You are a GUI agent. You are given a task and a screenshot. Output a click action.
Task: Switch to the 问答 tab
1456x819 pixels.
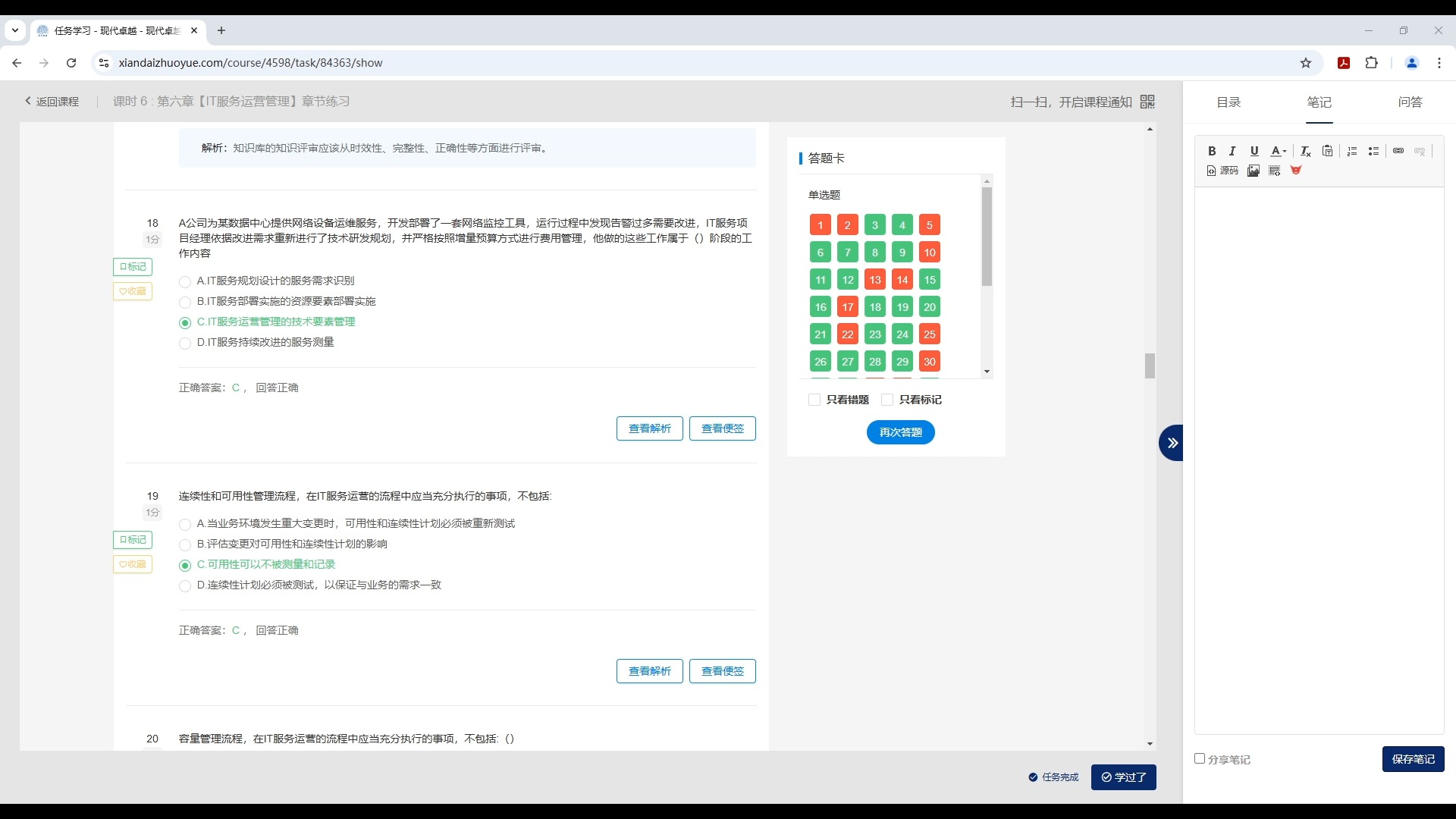[1410, 102]
